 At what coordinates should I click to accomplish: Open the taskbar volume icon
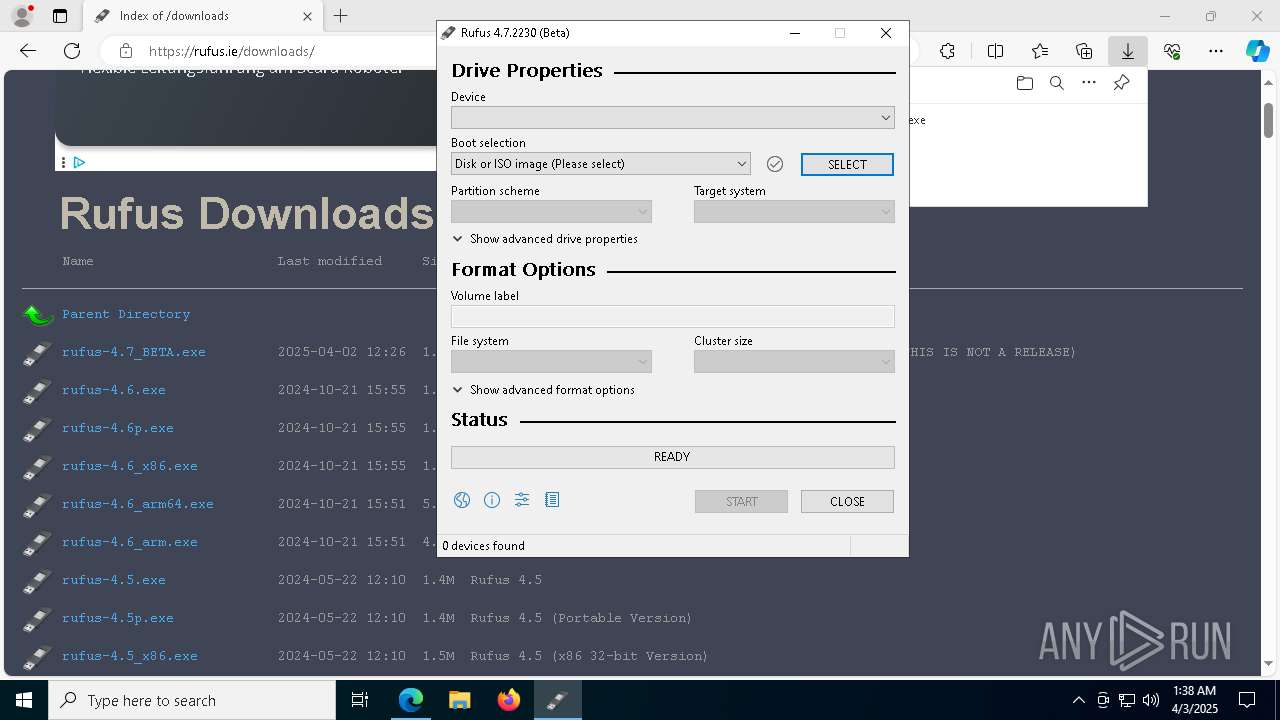pos(1150,700)
